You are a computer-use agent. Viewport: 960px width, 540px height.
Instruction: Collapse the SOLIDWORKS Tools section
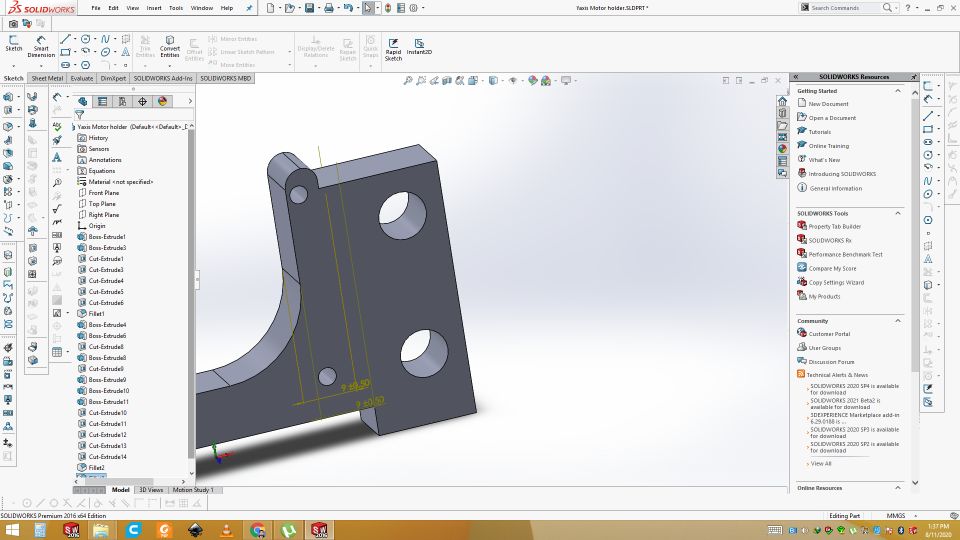coord(898,213)
